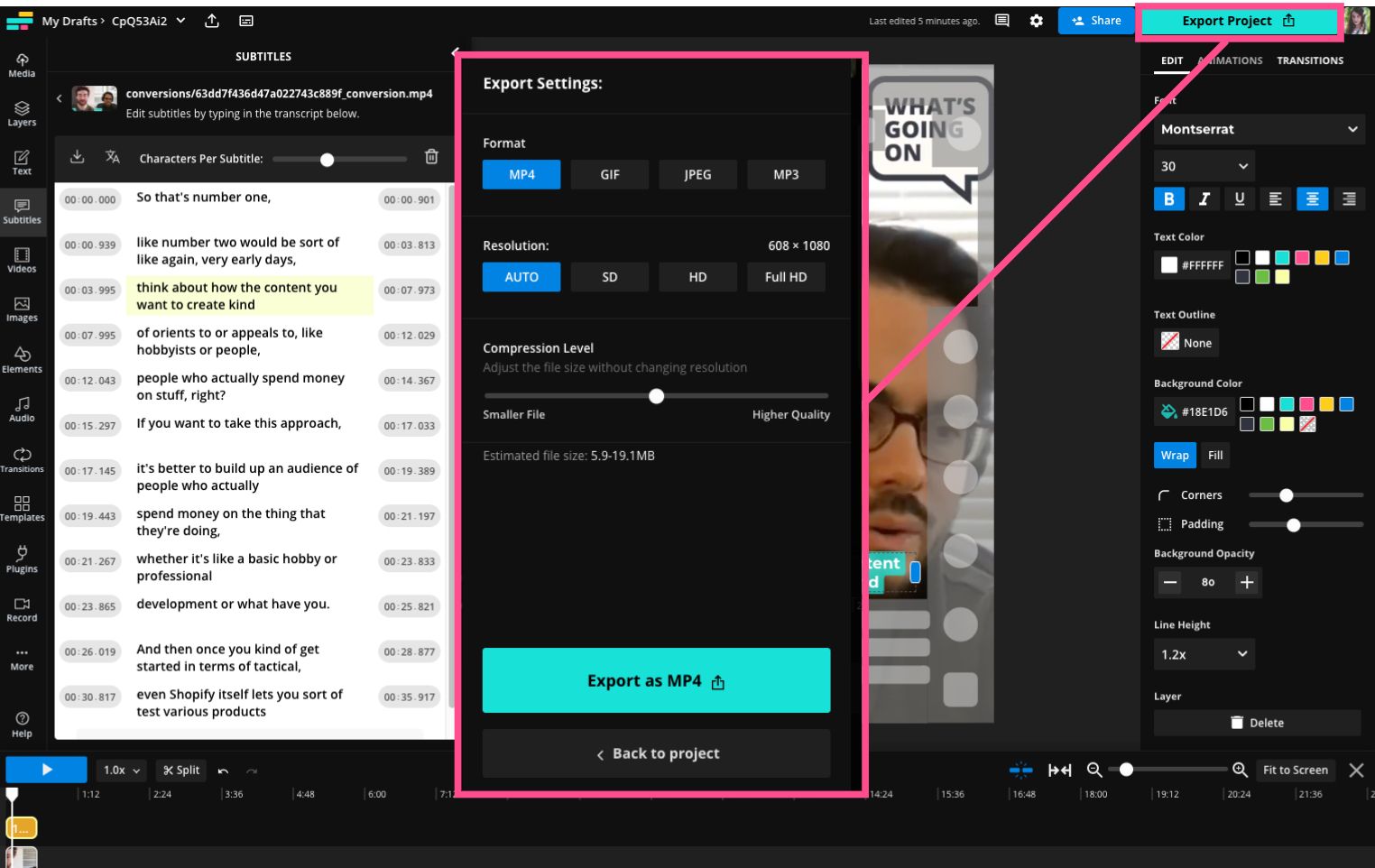This screenshot has height=868, width=1375.
Task: Download subtitles using the download icon
Action: click(78, 157)
